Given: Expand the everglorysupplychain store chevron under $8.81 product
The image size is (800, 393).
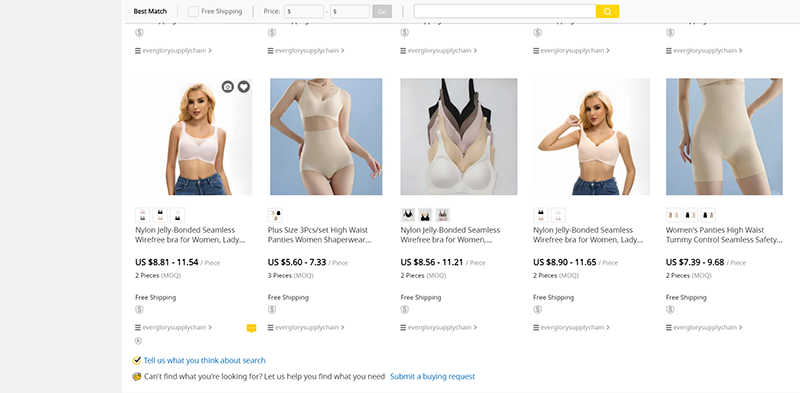Looking at the screenshot, I should coord(210,328).
